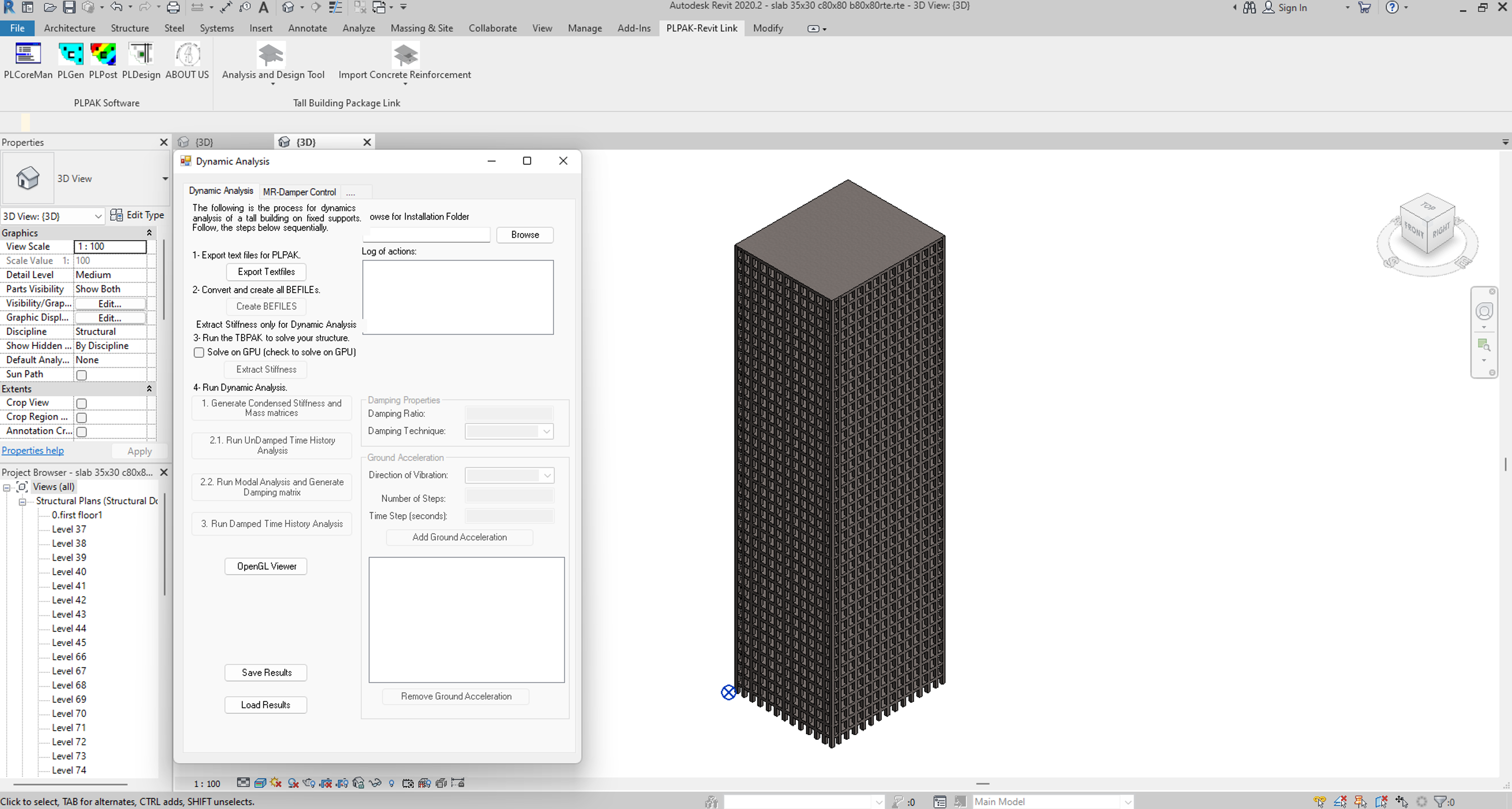Click Reveal Hidden Elements bulb icon
This screenshot has width=1512, height=809.
[391, 783]
